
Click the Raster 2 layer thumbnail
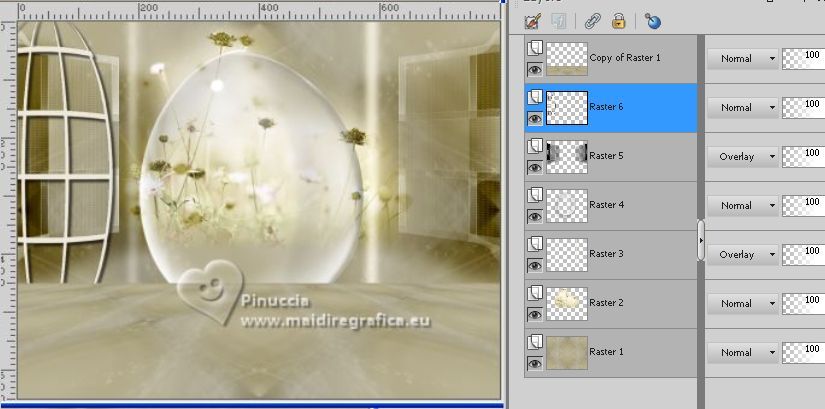click(x=567, y=304)
